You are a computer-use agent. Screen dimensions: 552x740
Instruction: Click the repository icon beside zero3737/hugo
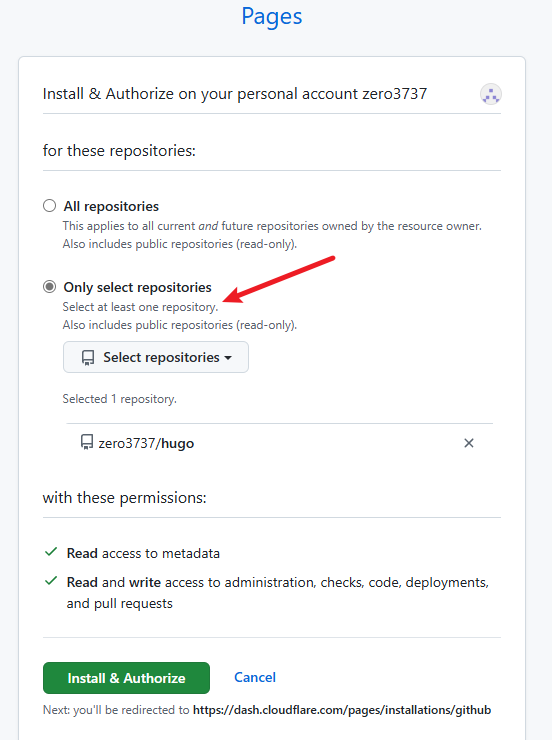87,443
